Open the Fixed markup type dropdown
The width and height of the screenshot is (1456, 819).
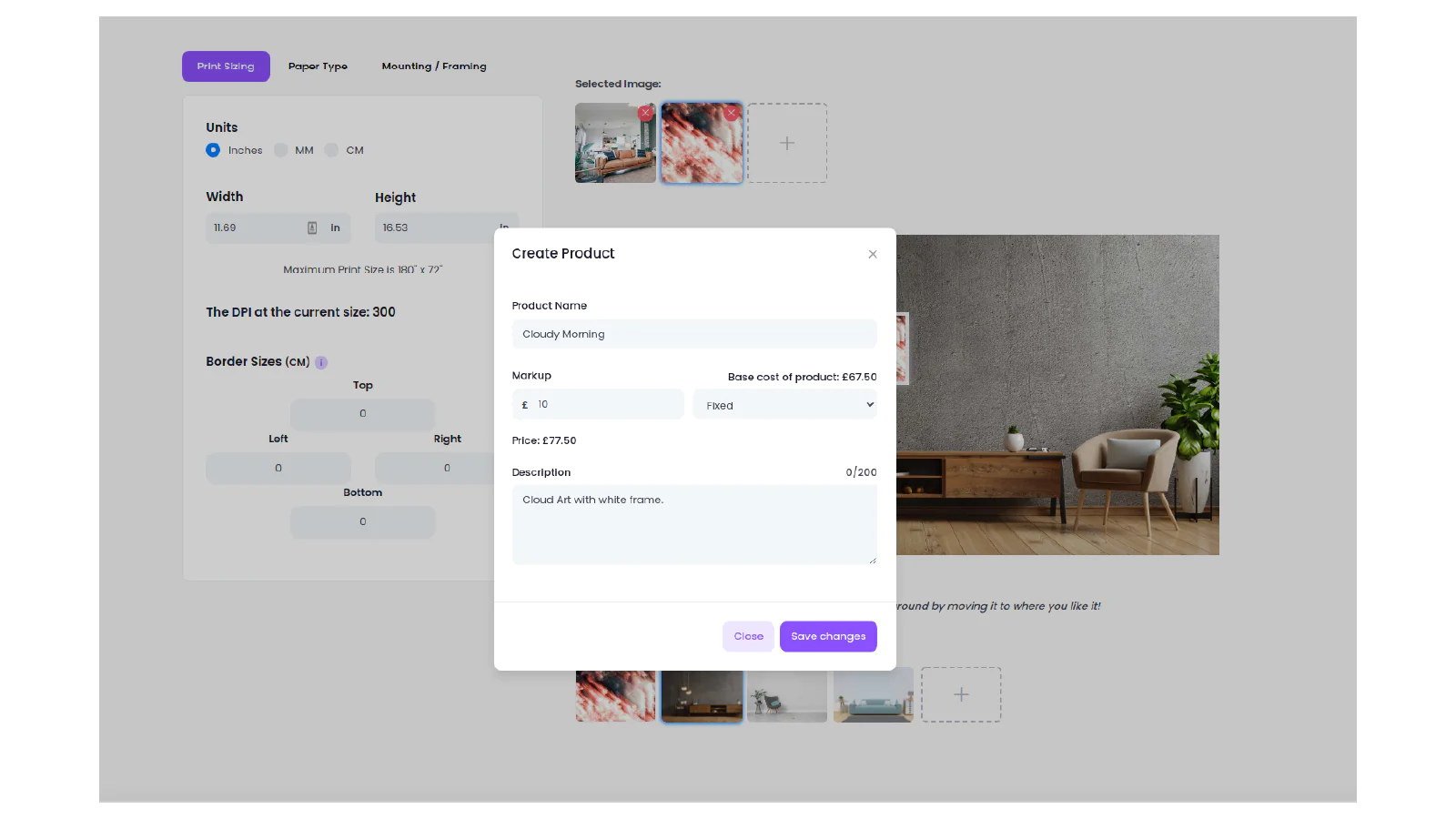(x=784, y=405)
